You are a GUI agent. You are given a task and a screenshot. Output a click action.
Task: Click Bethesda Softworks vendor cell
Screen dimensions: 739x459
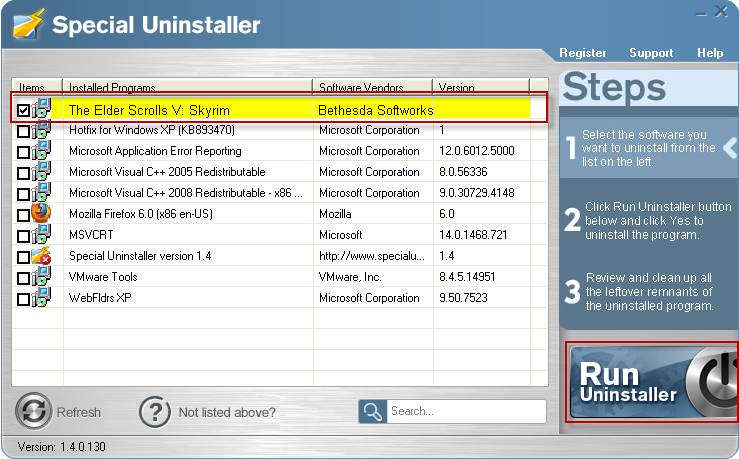[x=376, y=110]
